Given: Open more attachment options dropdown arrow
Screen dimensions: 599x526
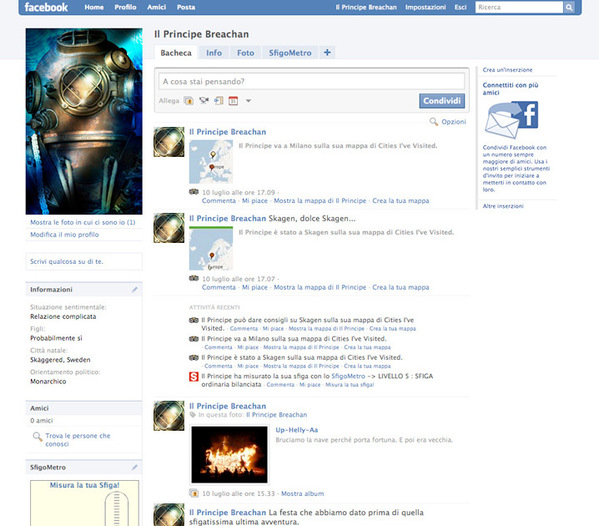Looking at the screenshot, I should tap(248, 101).
